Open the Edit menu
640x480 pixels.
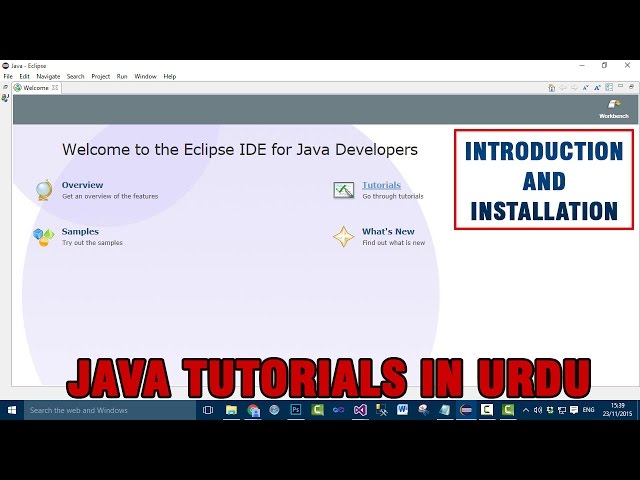point(24,76)
